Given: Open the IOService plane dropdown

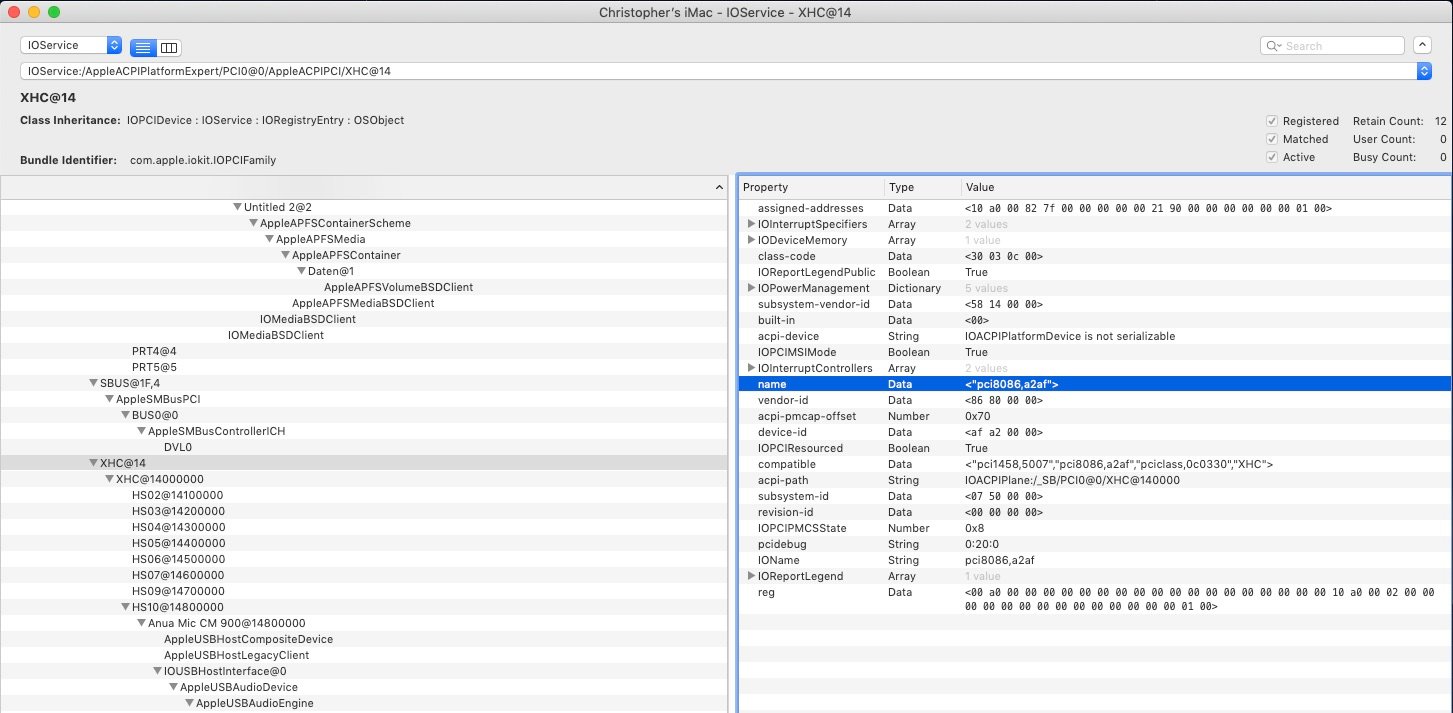Looking at the screenshot, I should (71, 46).
